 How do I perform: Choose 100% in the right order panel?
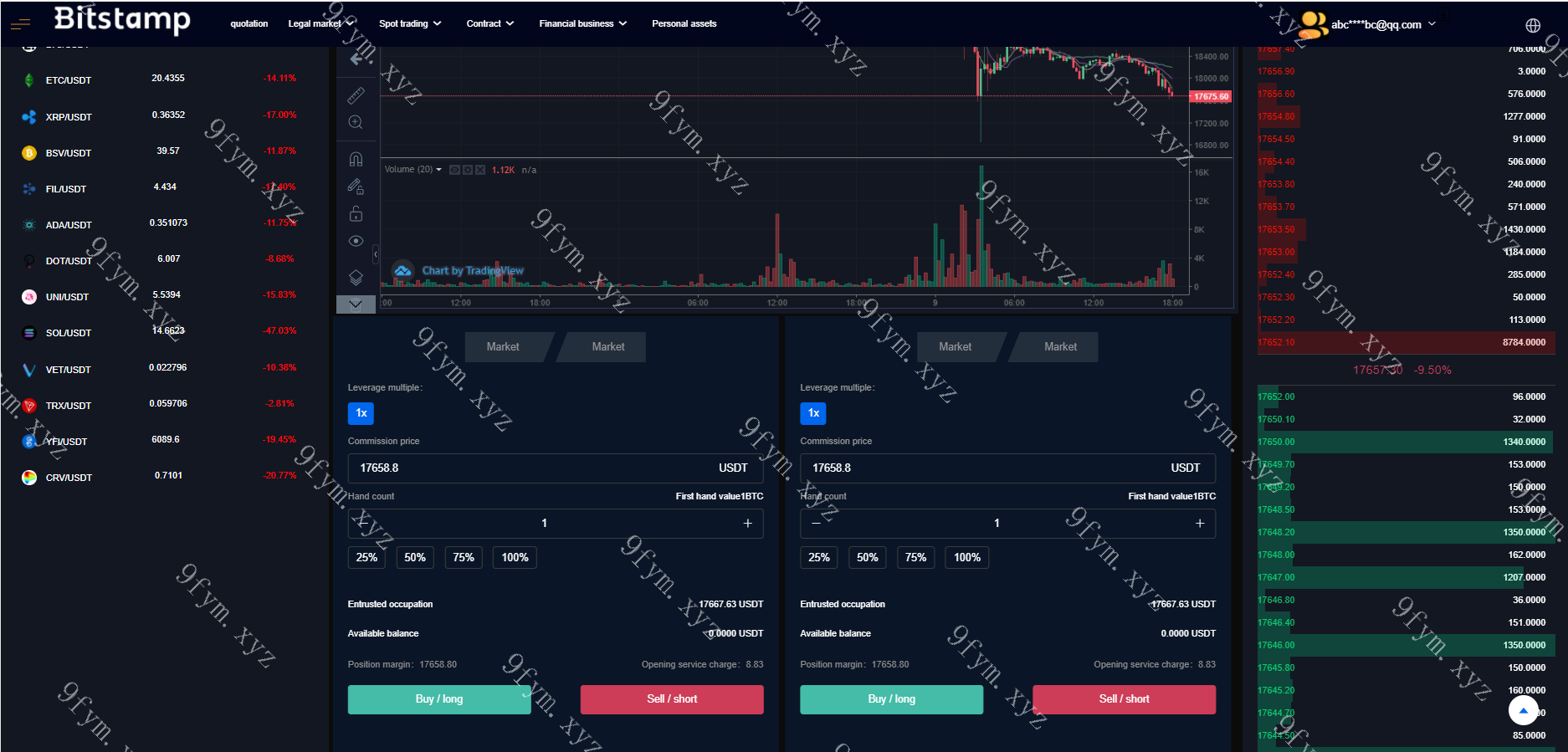[x=967, y=557]
